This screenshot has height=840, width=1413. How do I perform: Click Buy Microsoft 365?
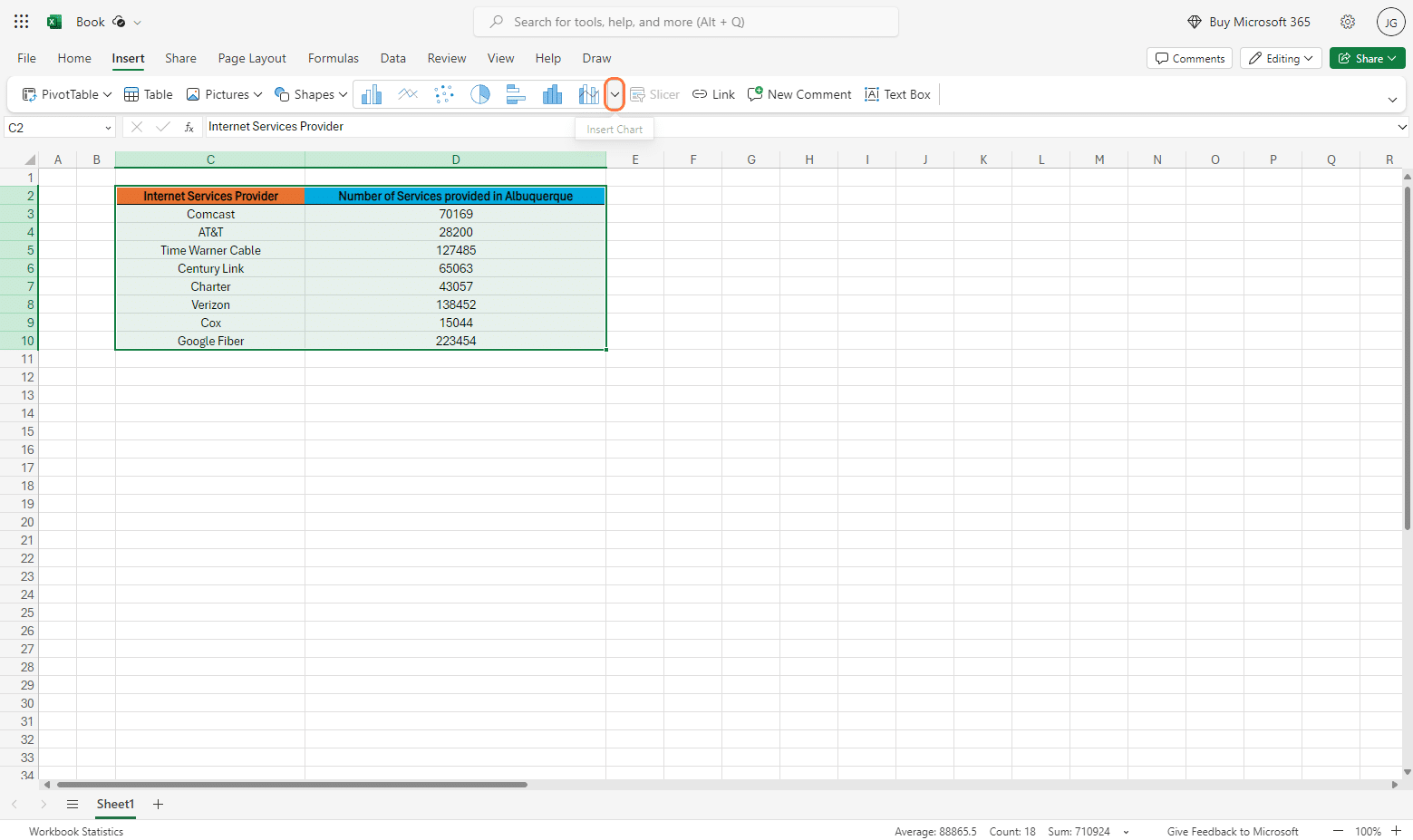(x=1249, y=22)
